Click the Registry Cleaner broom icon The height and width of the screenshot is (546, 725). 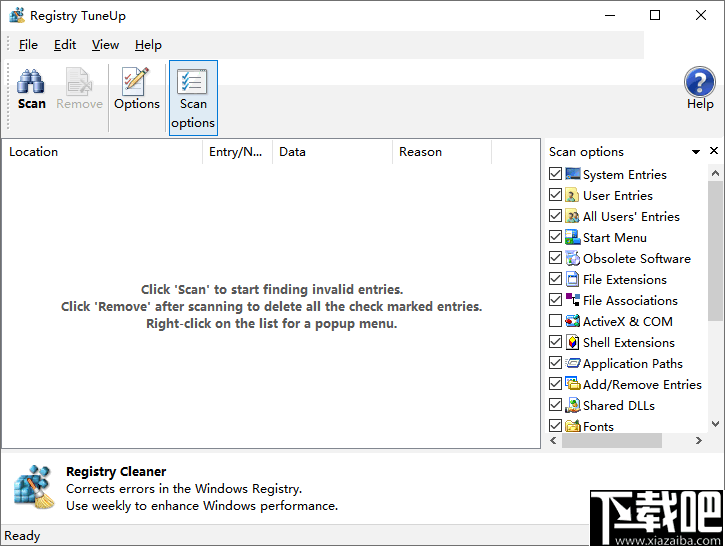[x=34, y=487]
